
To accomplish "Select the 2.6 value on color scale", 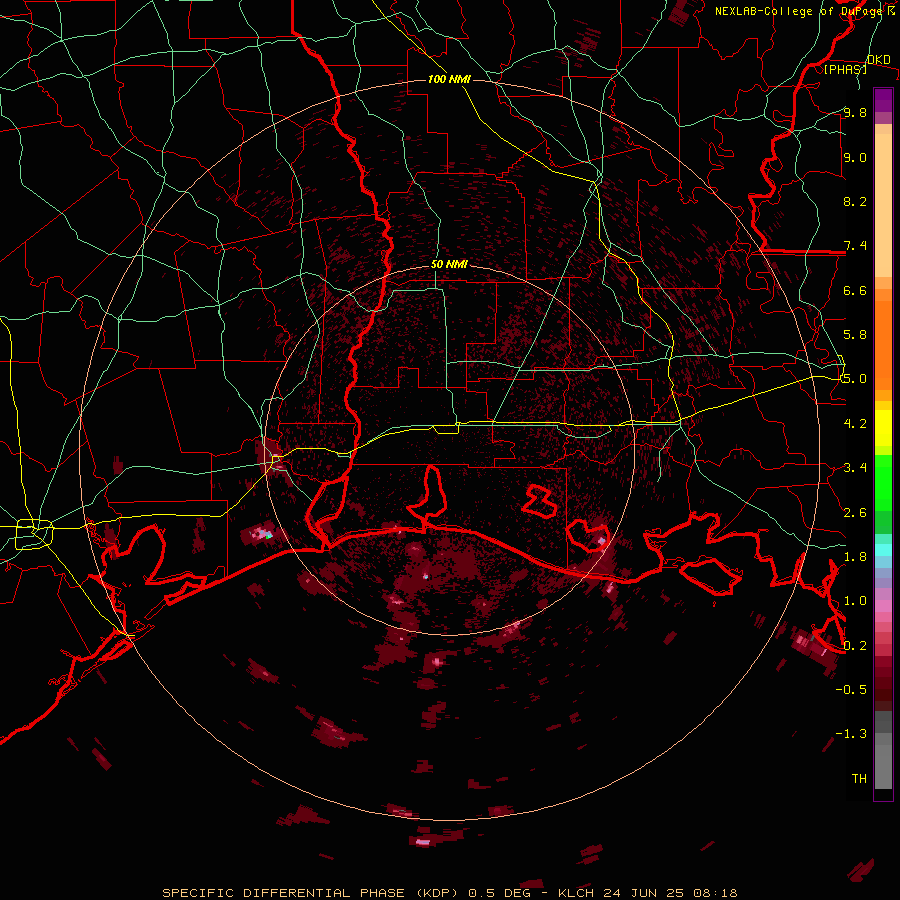I will click(x=855, y=513).
